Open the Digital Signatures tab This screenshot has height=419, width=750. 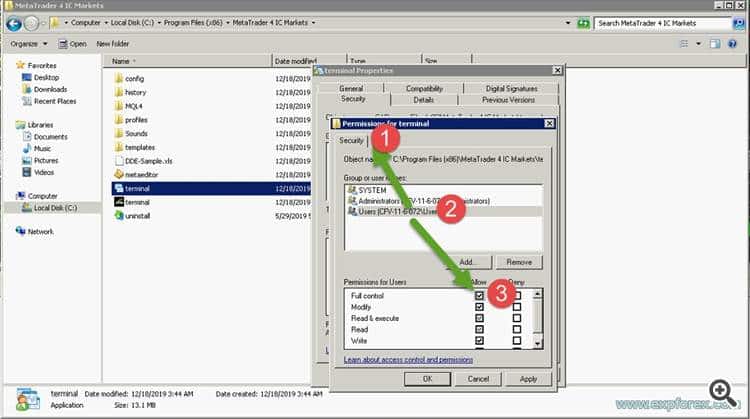(511, 89)
